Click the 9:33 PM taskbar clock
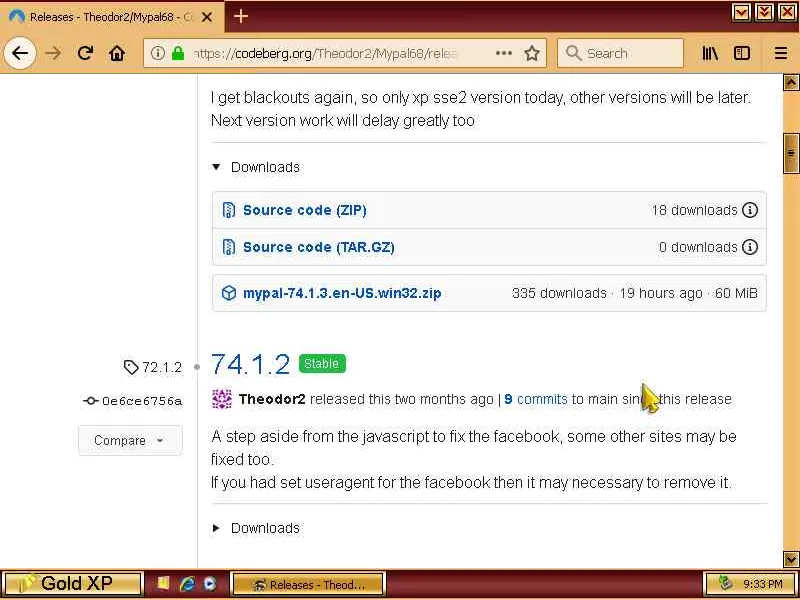The height and width of the screenshot is (600, 800). tap(763, 584)
